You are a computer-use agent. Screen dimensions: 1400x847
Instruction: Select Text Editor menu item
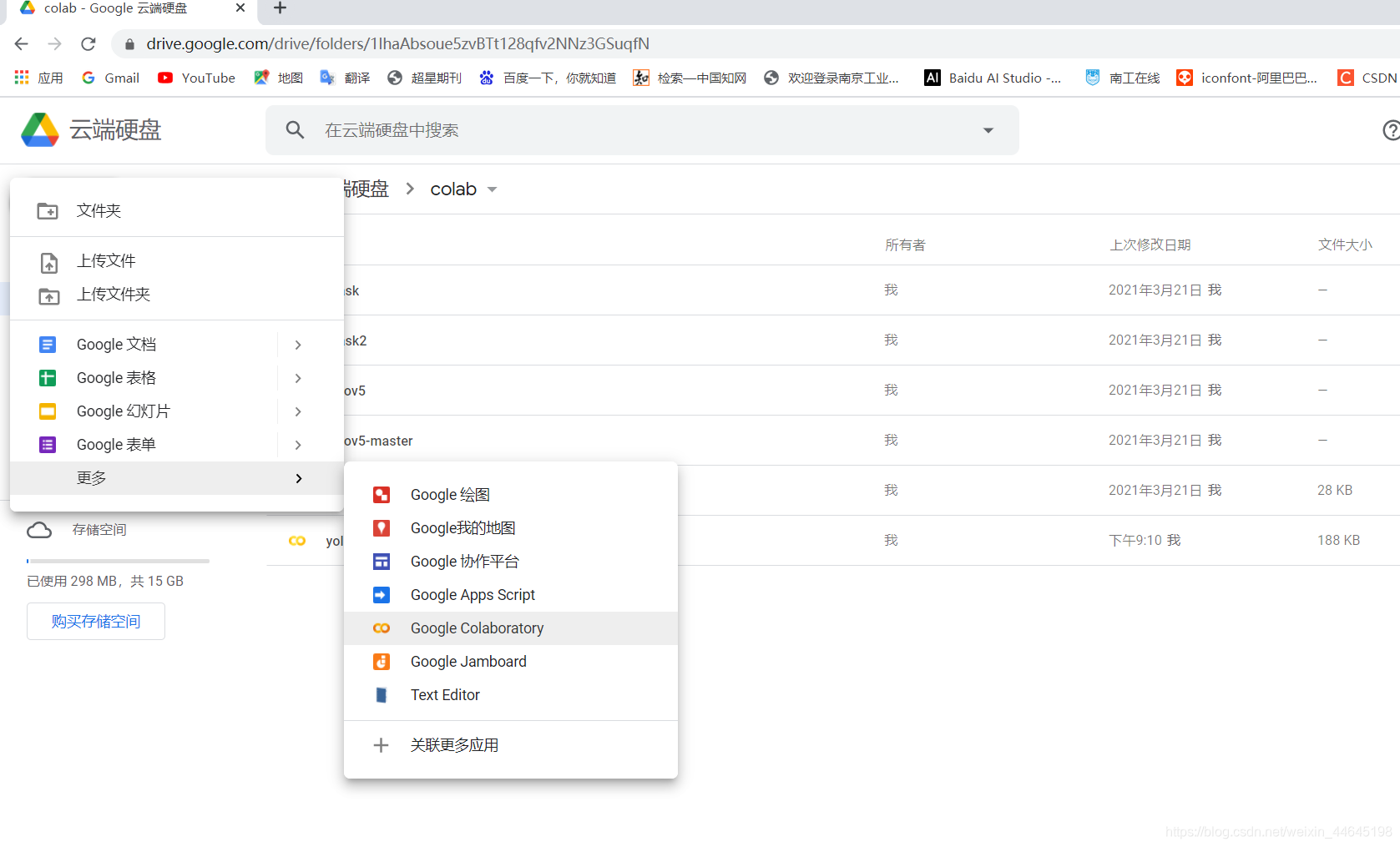point(511,695)
